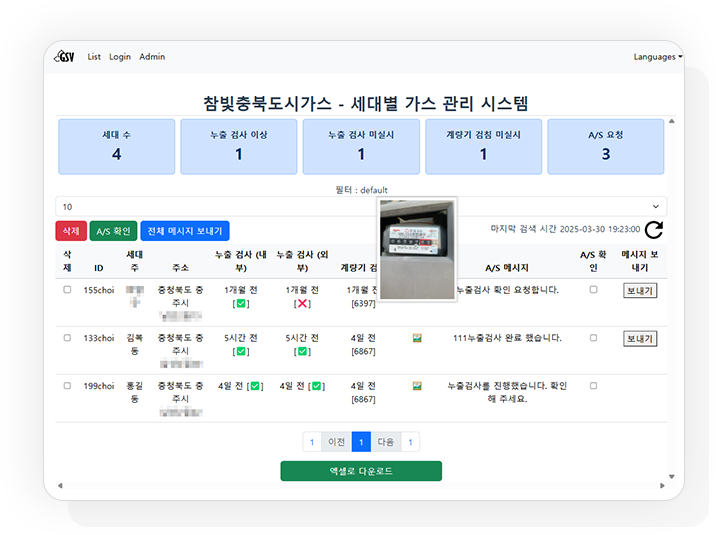Viewport: 716px width, 535px height.
Task: Open the meter image icon in the 199choi row
Action: 417,385
